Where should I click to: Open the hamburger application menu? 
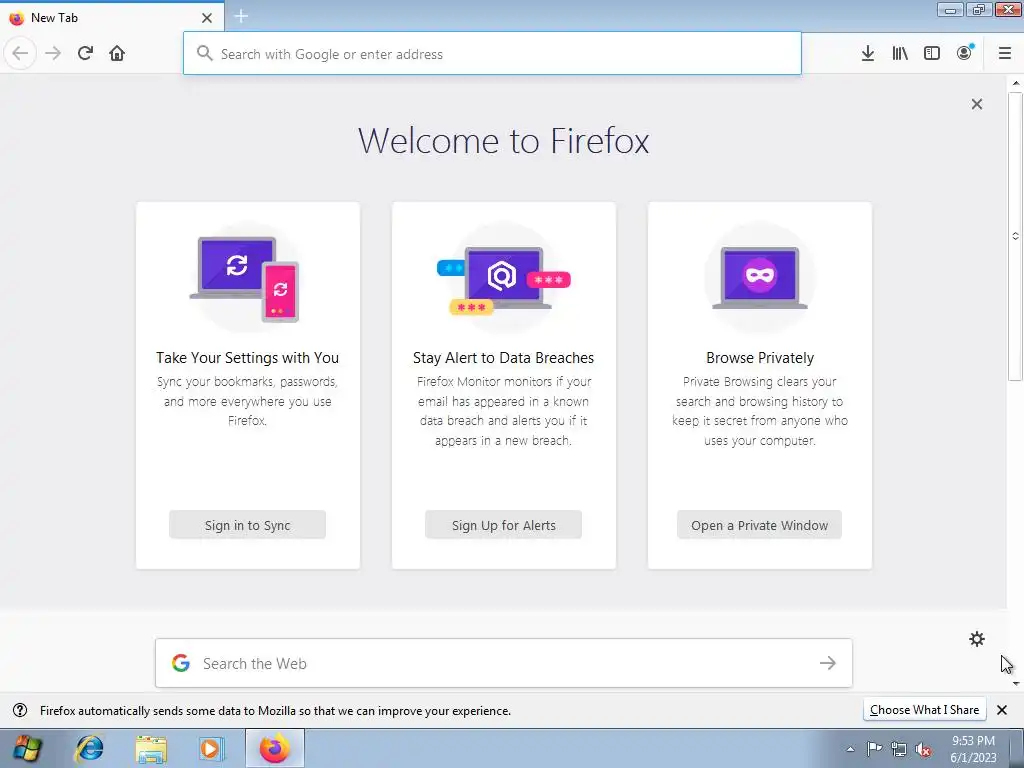click(x=1005, y=54)
